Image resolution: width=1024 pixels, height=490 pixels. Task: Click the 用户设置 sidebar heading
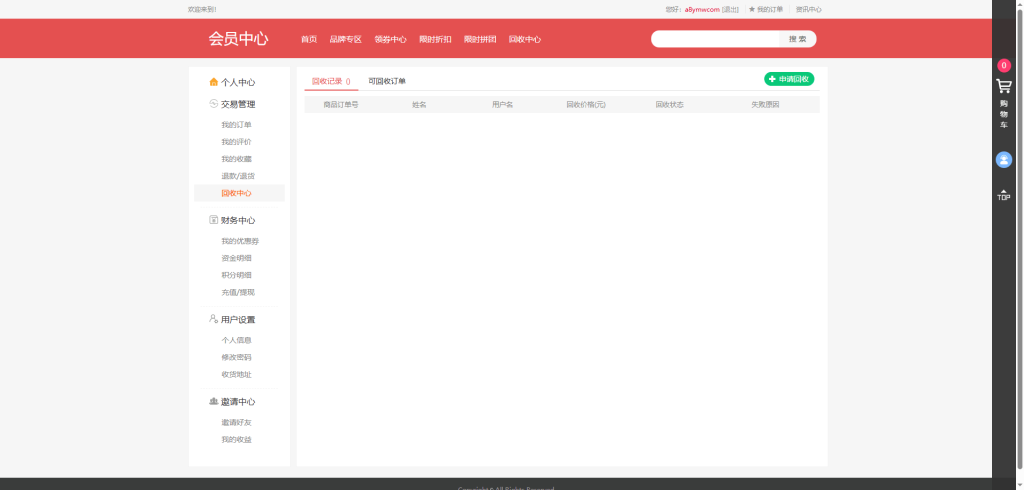click(x=238, y=319)
